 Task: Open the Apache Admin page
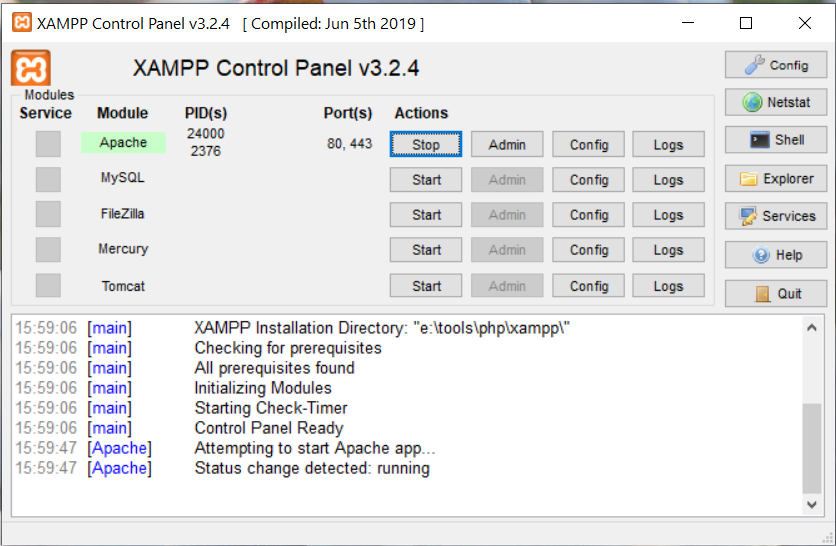(x=507, y=144)
